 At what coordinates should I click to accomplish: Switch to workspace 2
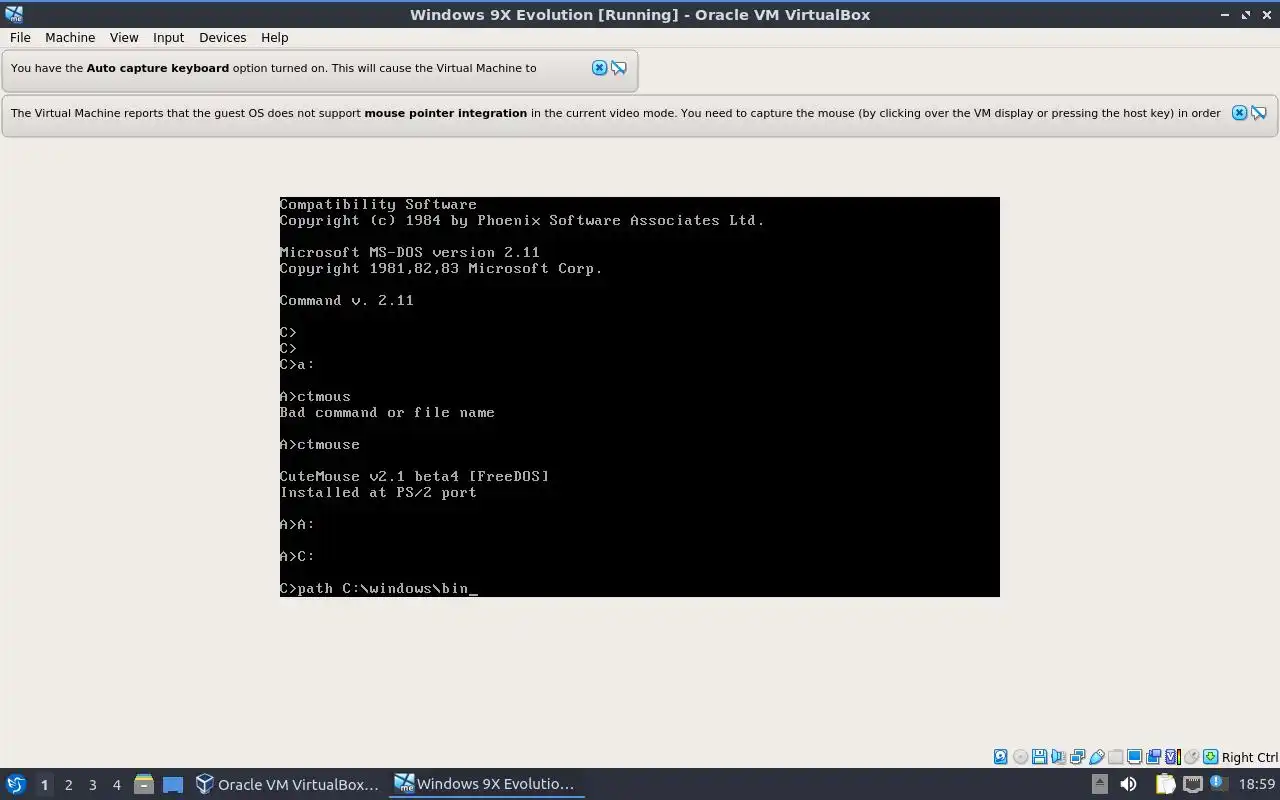[68, 784]
